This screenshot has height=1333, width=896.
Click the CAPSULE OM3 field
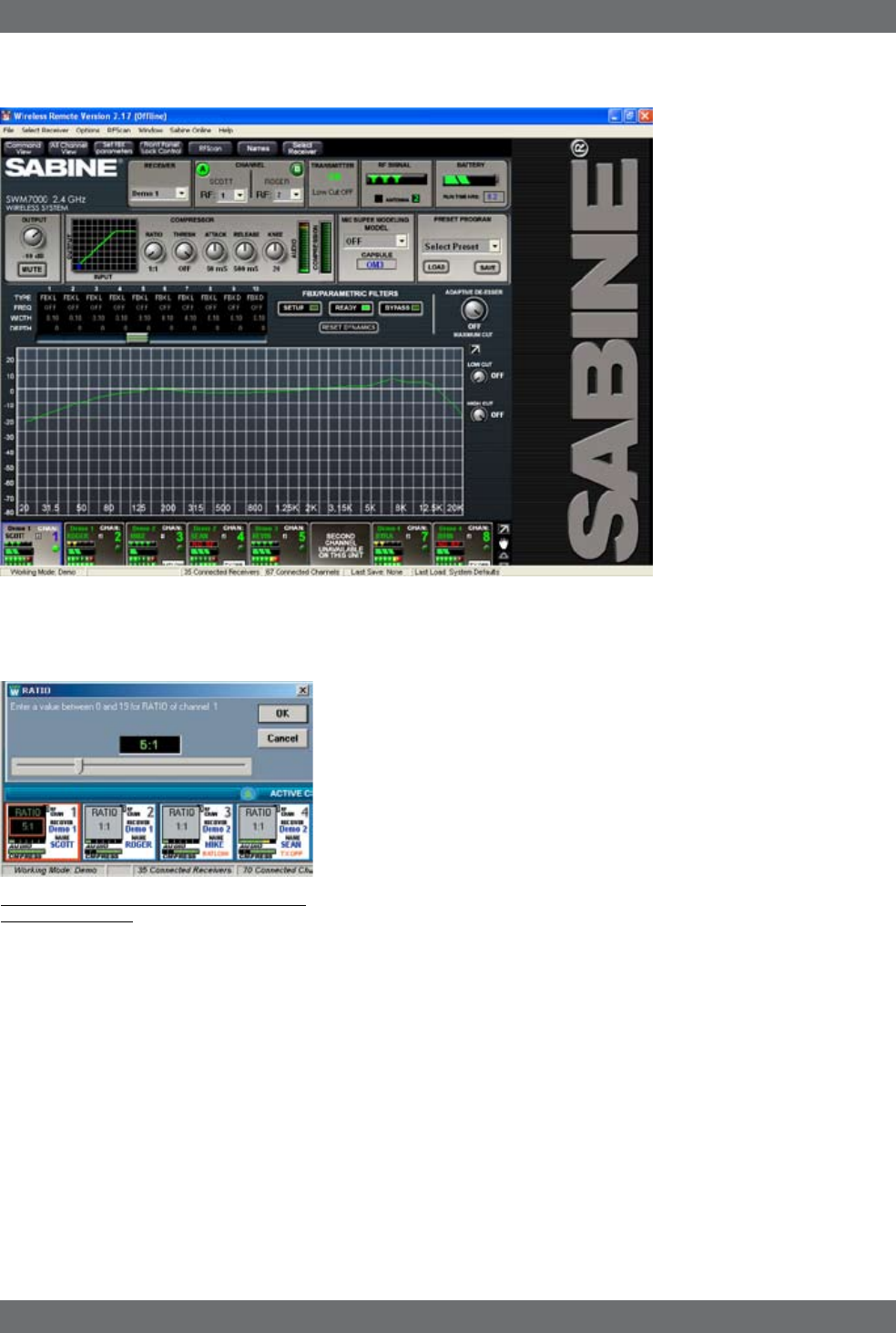point(375,265)
